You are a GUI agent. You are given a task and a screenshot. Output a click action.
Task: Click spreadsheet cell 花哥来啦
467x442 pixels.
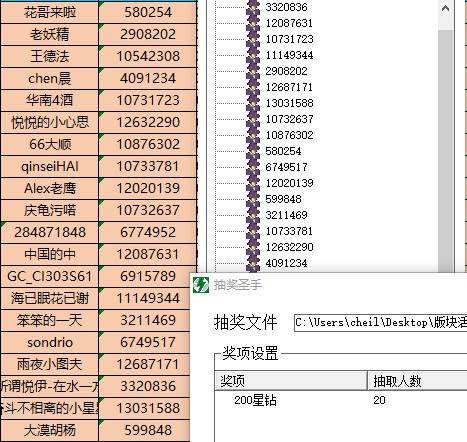pyautogui.click(x=50, y=12)
